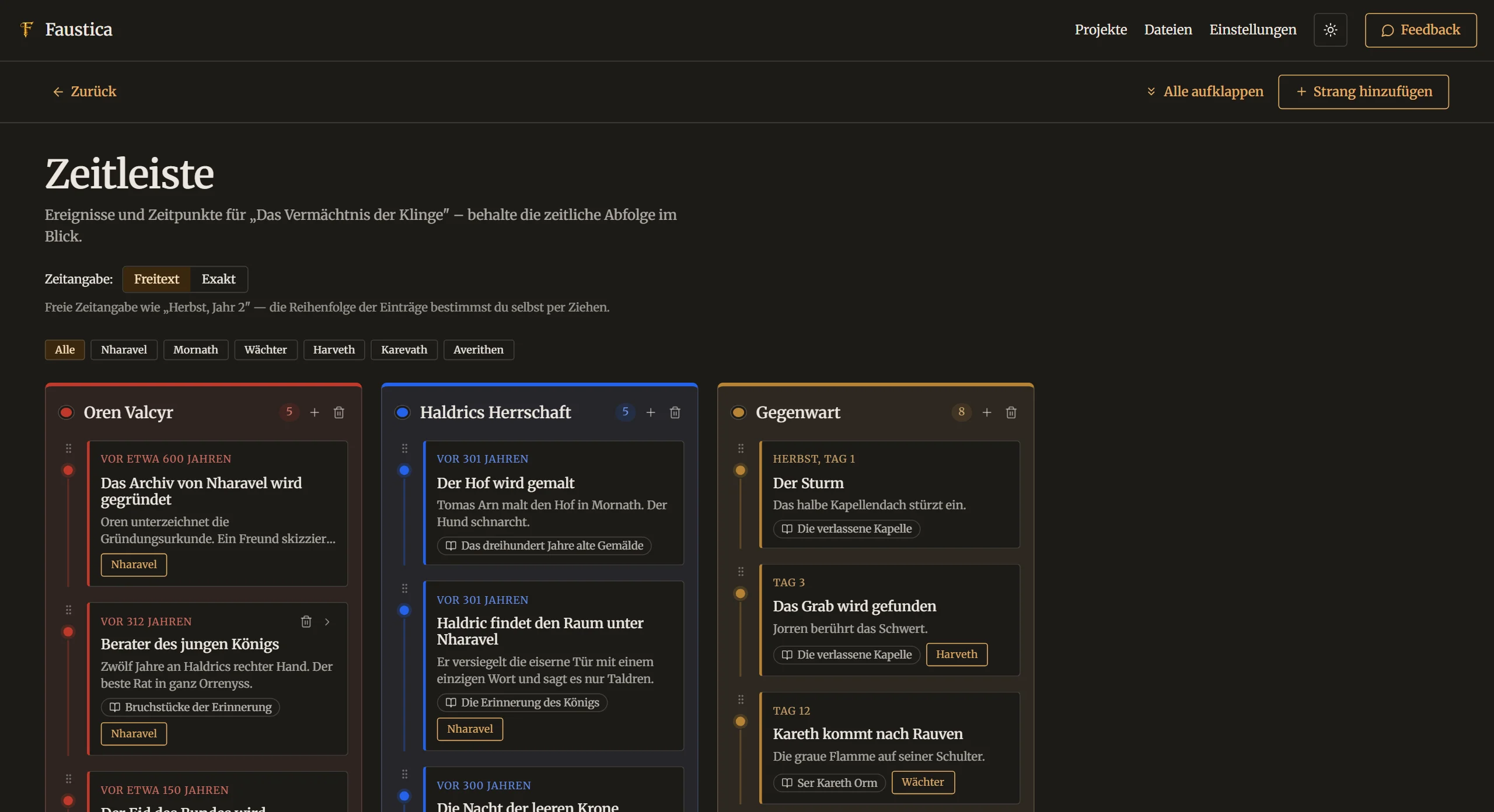Filter entries by Nharavel chip
The image size is (1494, 812).
124,349
